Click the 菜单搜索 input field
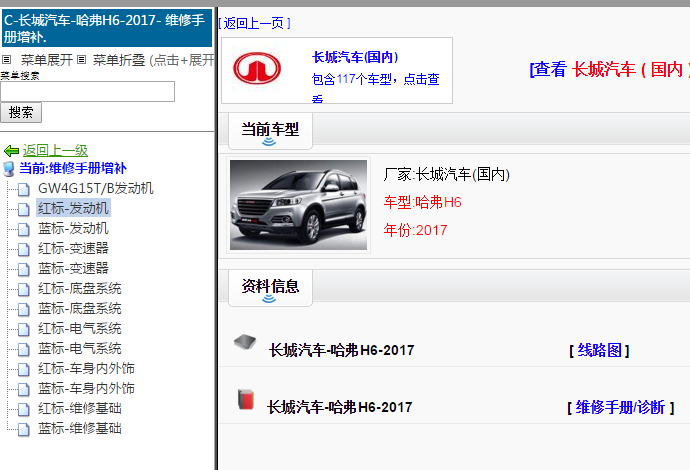This screenshot has height=470, width=690. (x=88, y=92)
